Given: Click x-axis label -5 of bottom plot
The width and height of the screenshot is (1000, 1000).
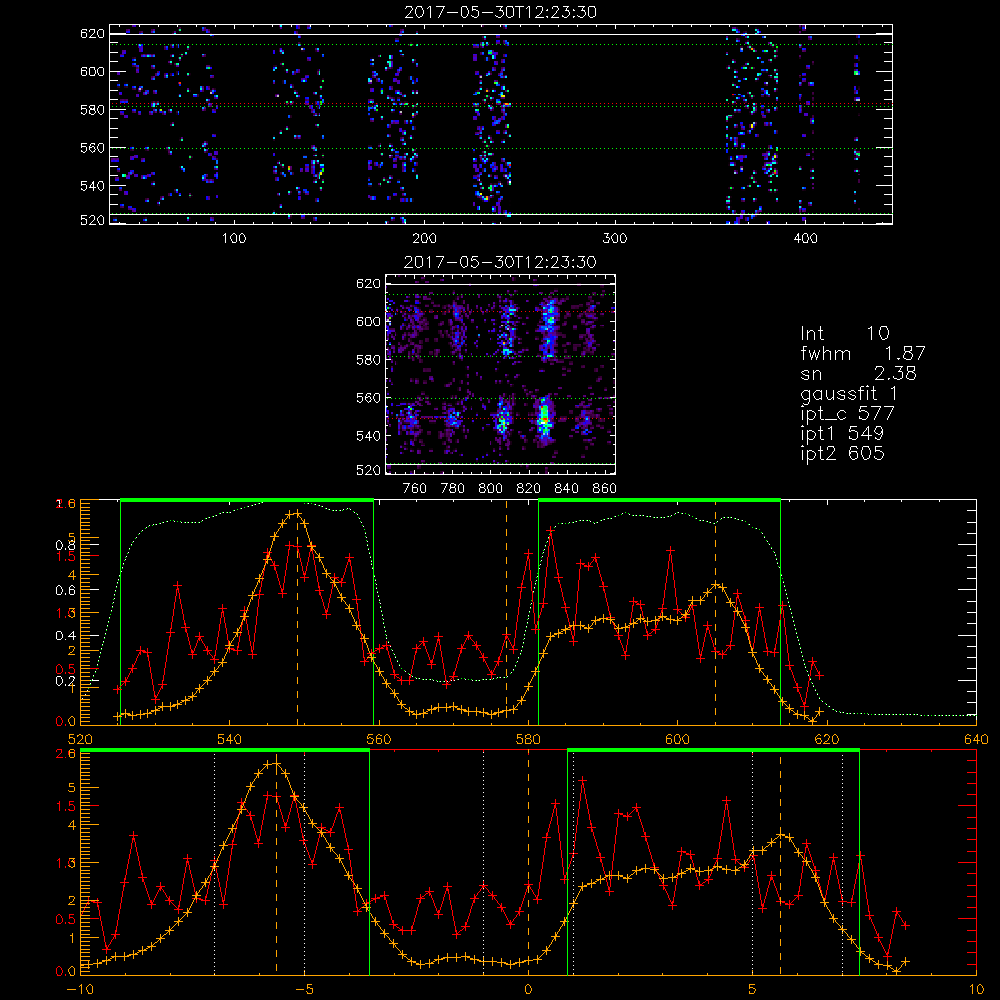Looking at the screenshot, I should point(304,989).
